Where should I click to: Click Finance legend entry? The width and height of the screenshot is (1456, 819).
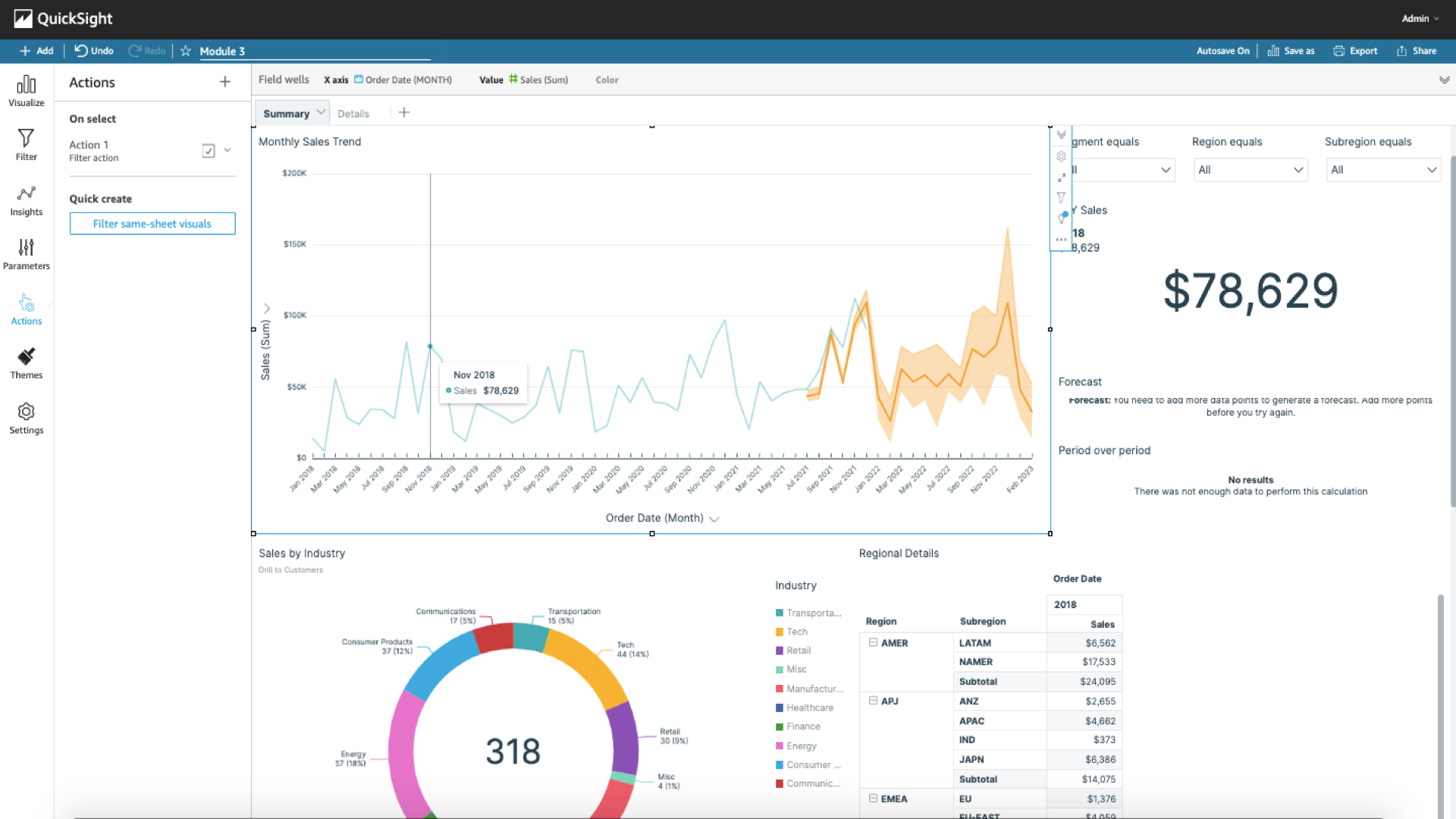click(x=798, y=726)
